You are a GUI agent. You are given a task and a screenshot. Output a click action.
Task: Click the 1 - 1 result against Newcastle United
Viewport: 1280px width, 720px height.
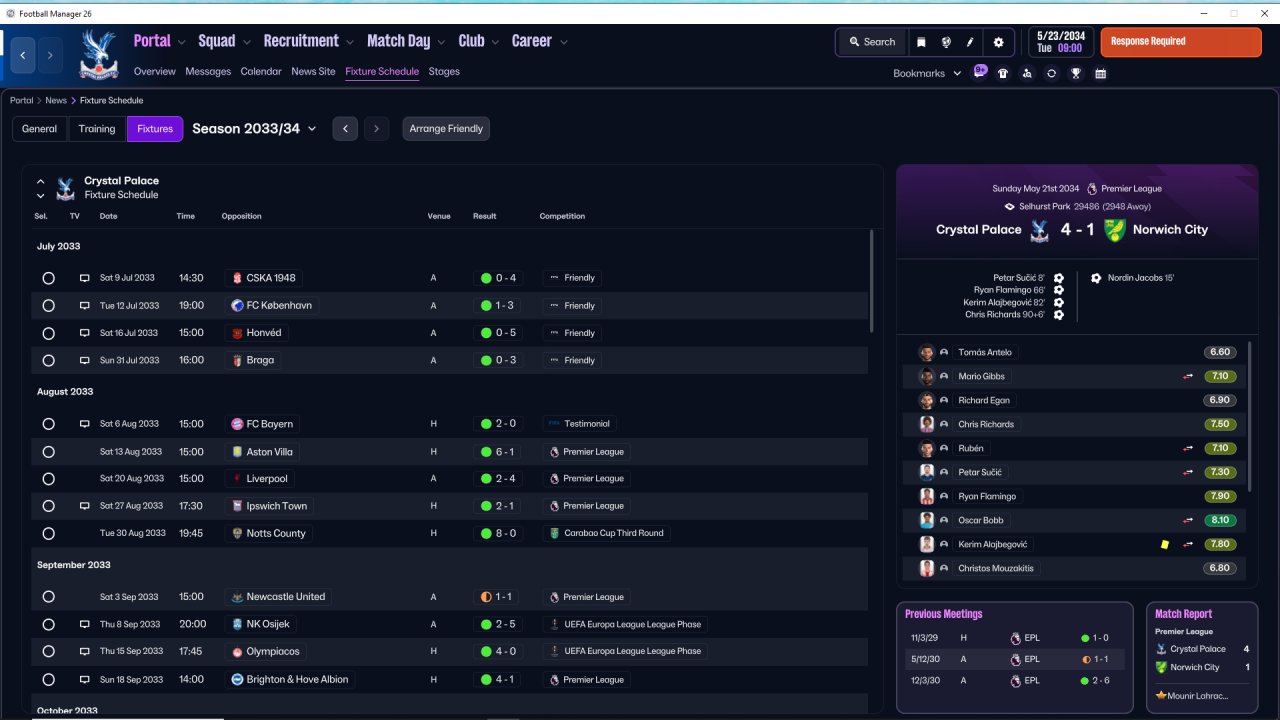pos(496,597)
